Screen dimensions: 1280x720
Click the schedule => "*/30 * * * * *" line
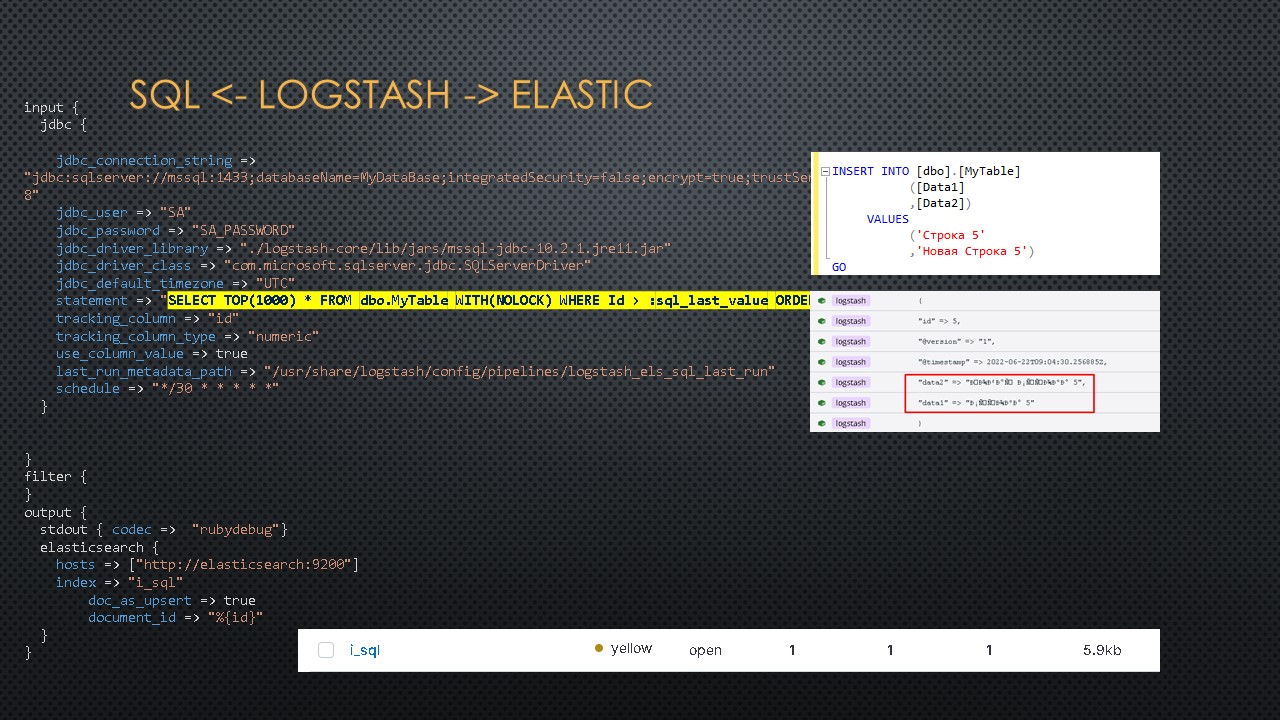click(x=167, y=388)
